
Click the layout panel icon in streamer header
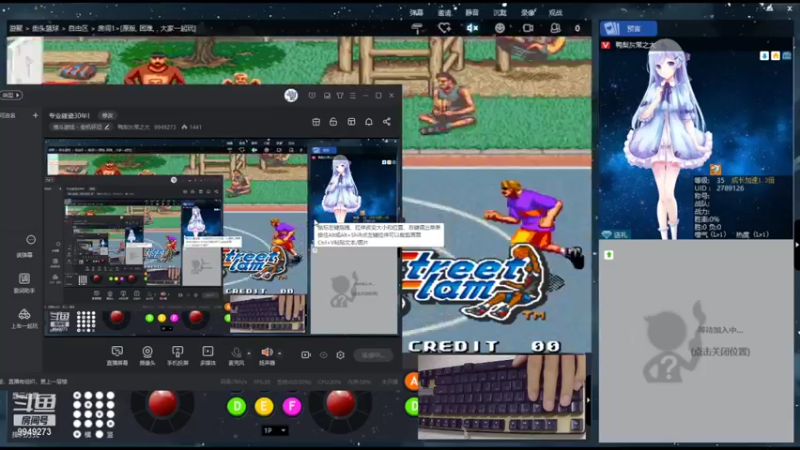[351, 122]
